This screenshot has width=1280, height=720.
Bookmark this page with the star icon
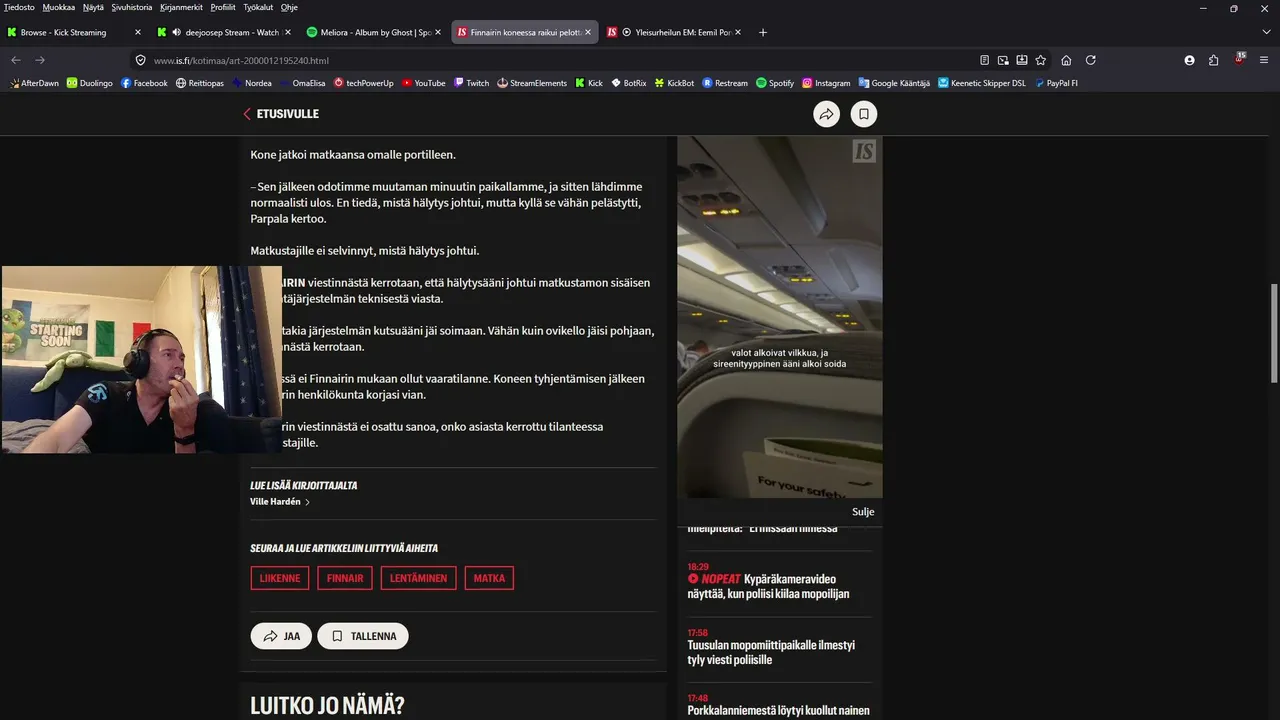tap(1041, 60)
